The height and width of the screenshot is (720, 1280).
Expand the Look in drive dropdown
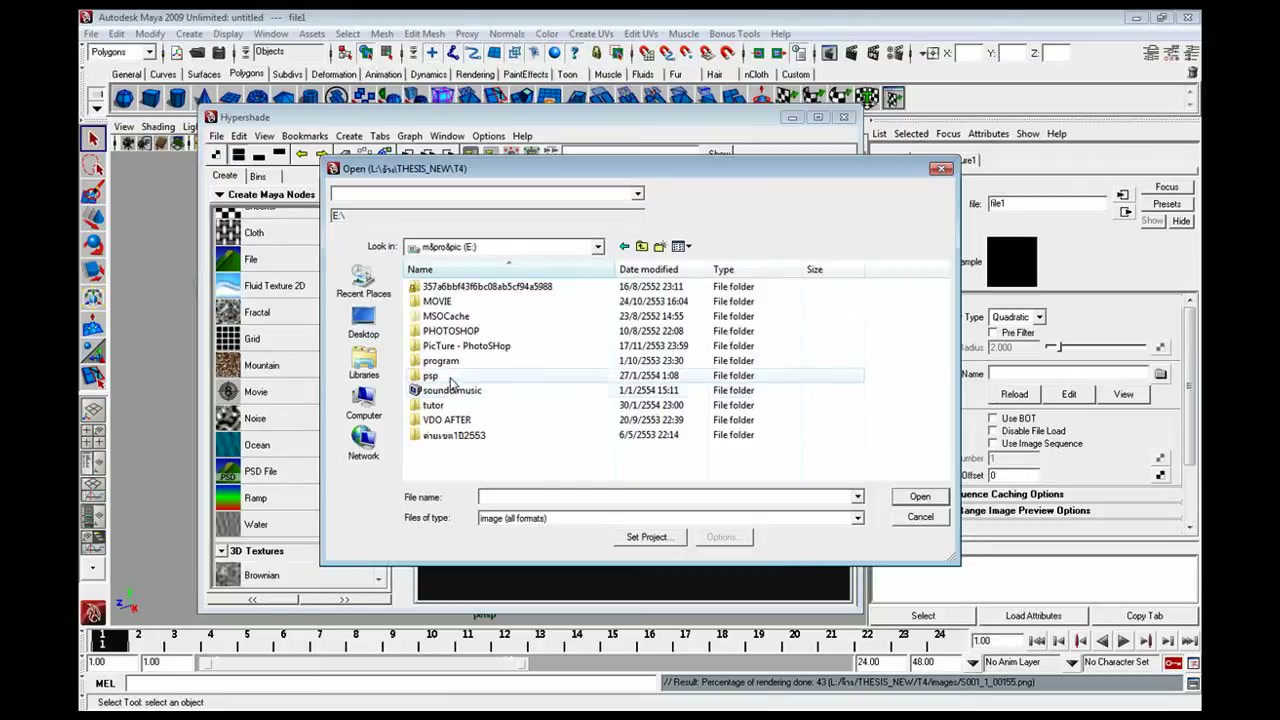click(x=597, y=247)
